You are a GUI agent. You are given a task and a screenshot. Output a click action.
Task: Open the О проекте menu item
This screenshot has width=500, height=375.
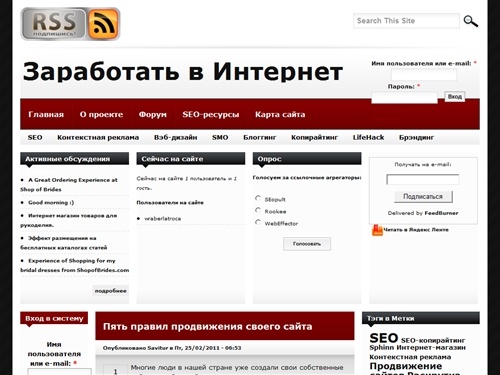pos(101,114)
